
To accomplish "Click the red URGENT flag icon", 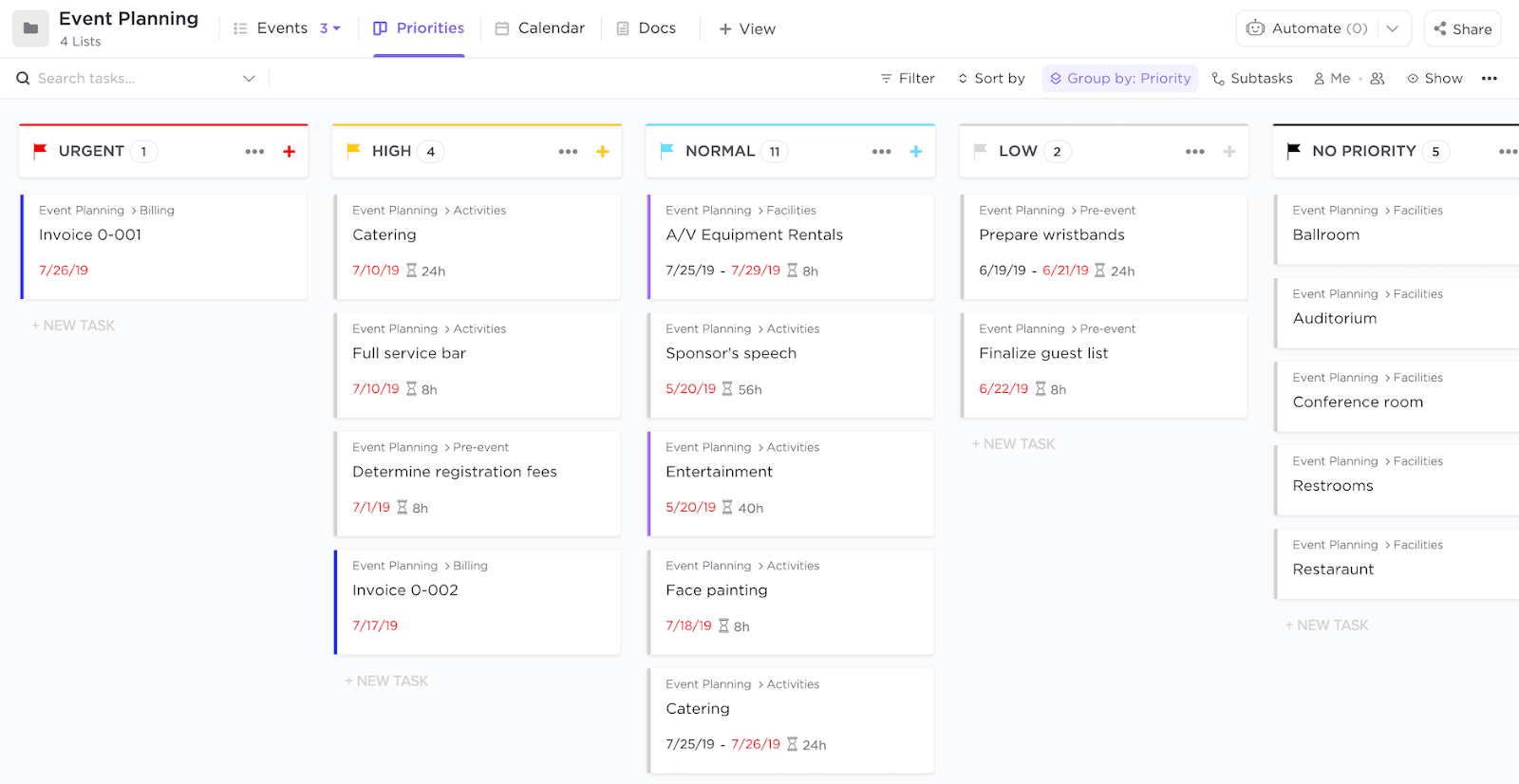I will (40, 151).
